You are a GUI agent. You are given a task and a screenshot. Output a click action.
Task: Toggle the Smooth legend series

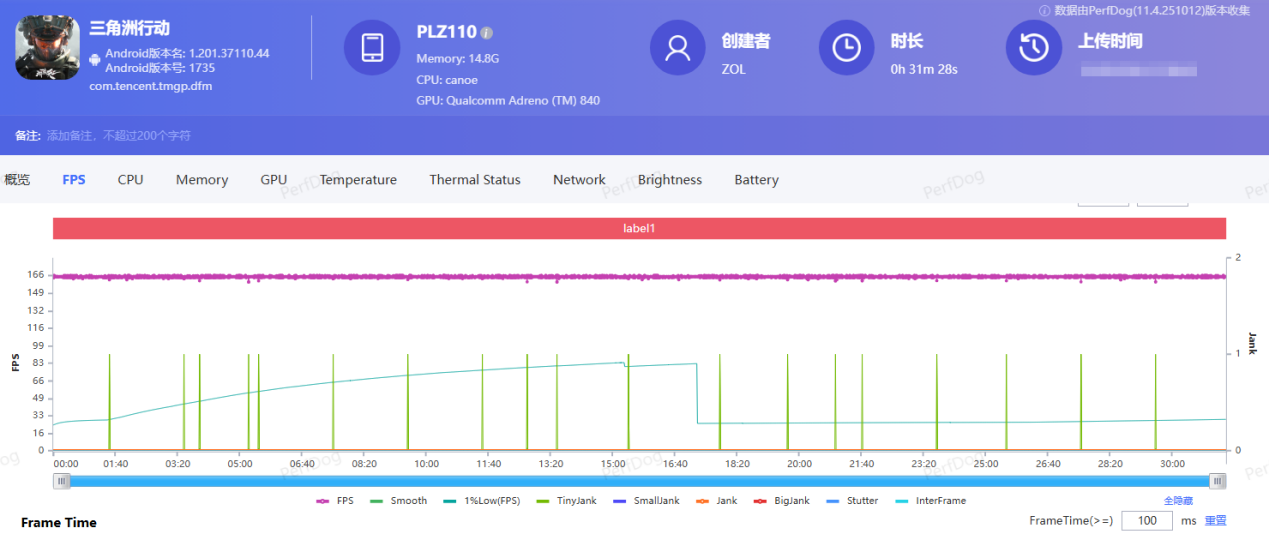(x=398, y=501)
